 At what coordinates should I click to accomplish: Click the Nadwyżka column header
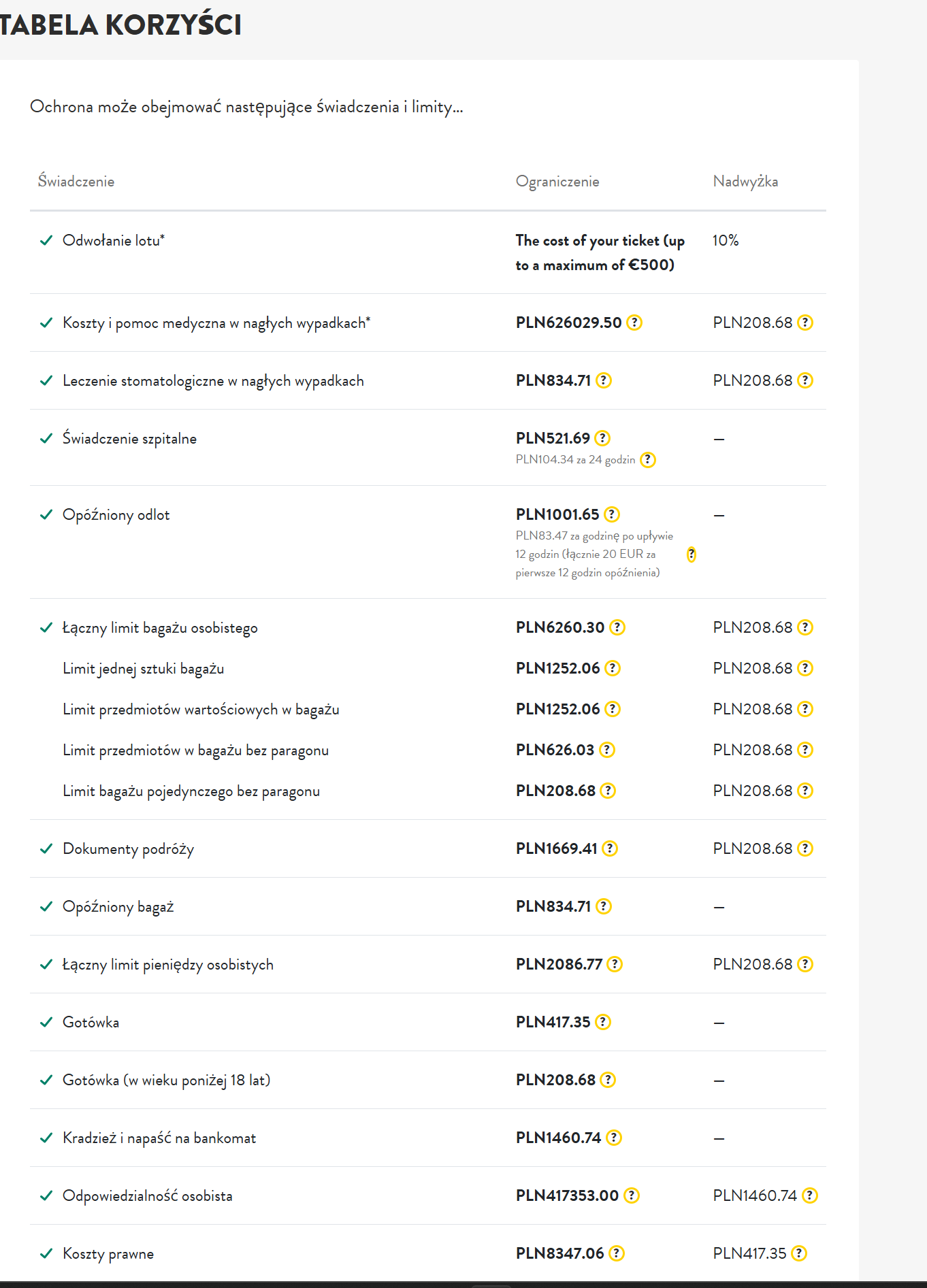pos(745,182)
